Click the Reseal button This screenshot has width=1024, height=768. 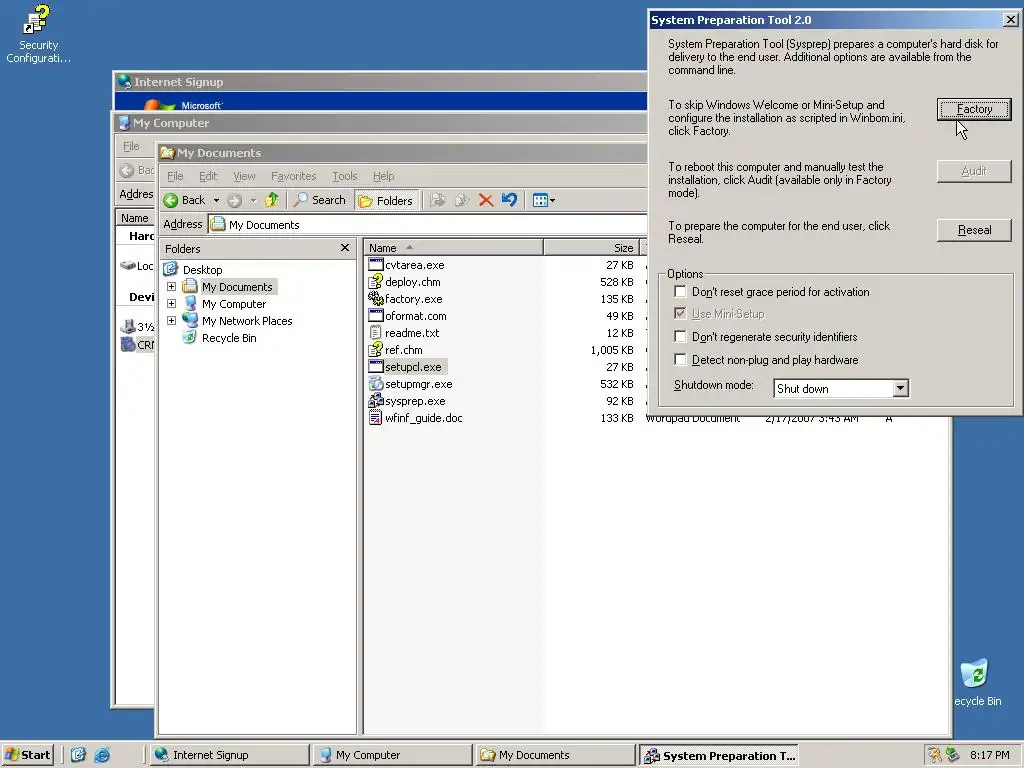click(974, 230)
